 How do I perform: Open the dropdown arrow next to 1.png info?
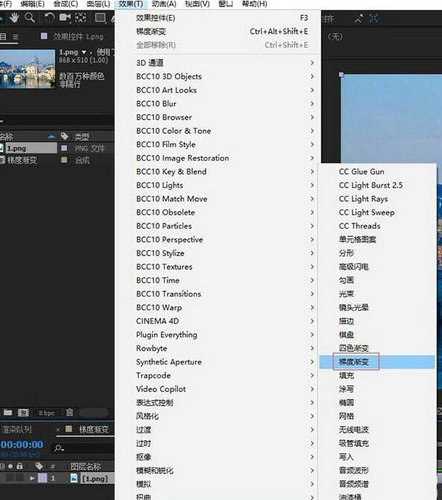[84, 52]
